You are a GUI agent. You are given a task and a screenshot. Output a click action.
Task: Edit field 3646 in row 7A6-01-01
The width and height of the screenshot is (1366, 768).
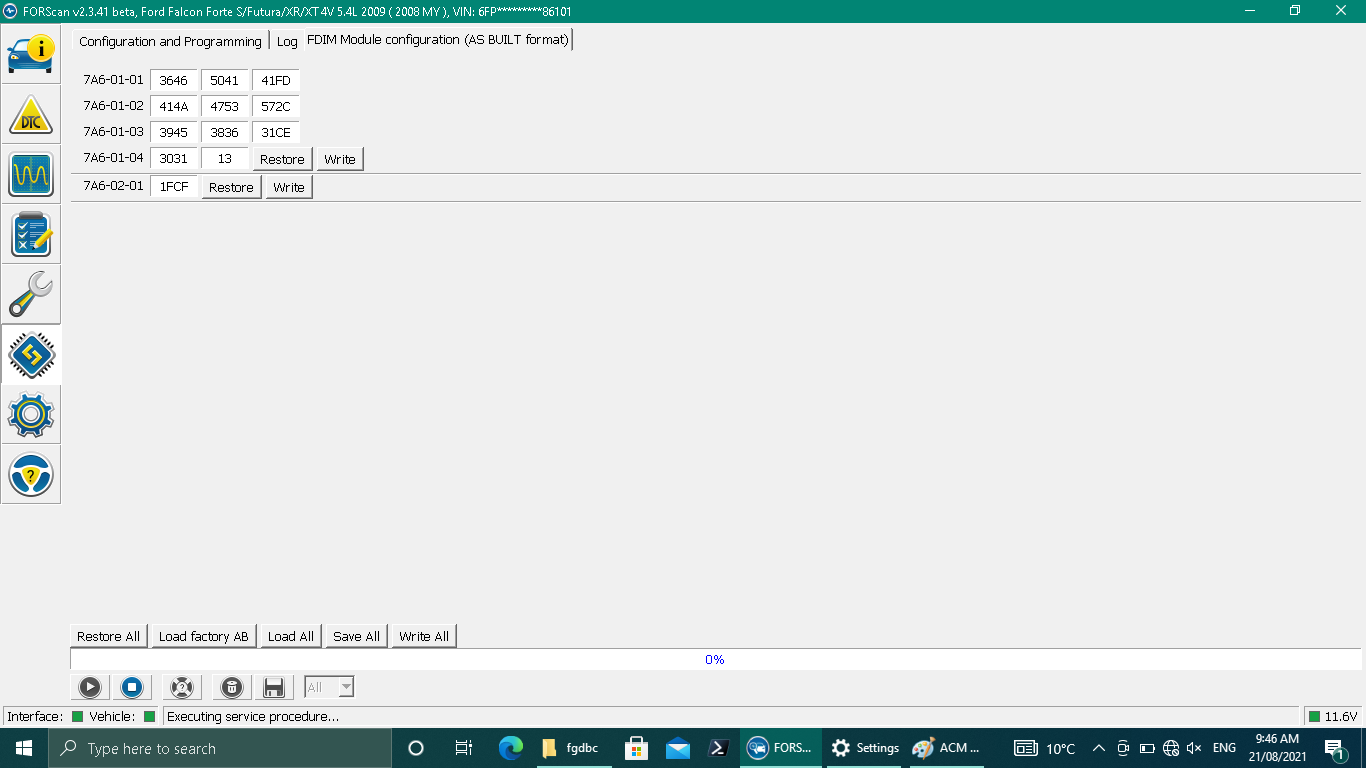point(174,81)
